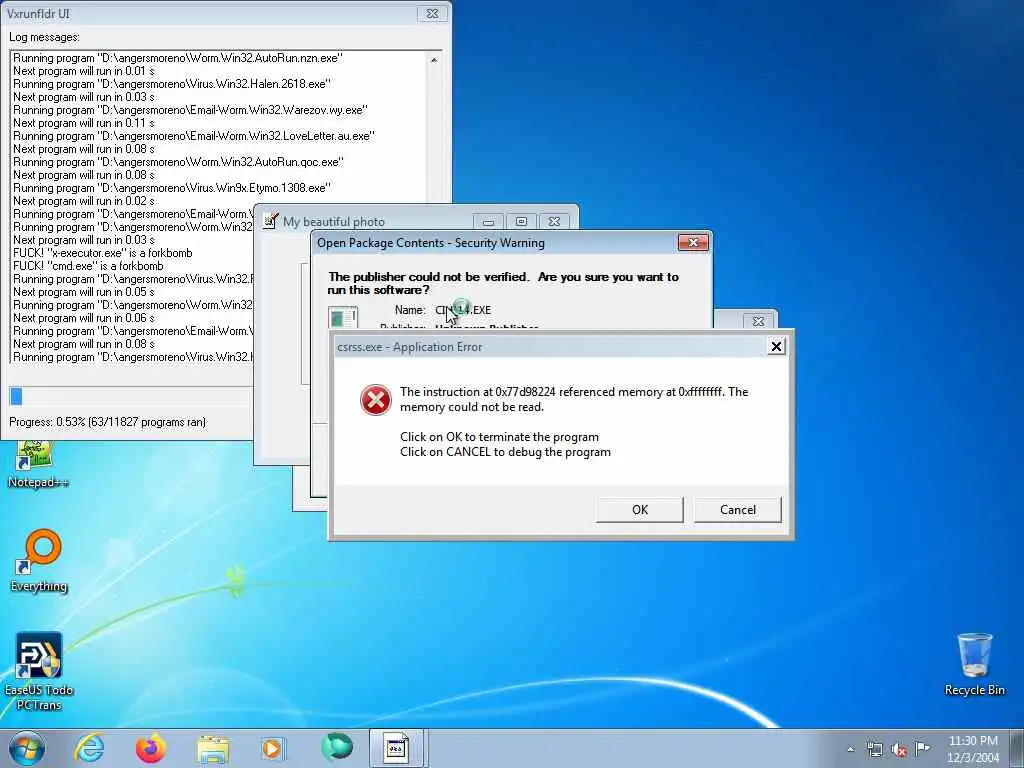Select log line "Virus.Win9x.Etymo.1308.exe"
The height and width of the screenshot is (768, 1024).
click(172, 188)
